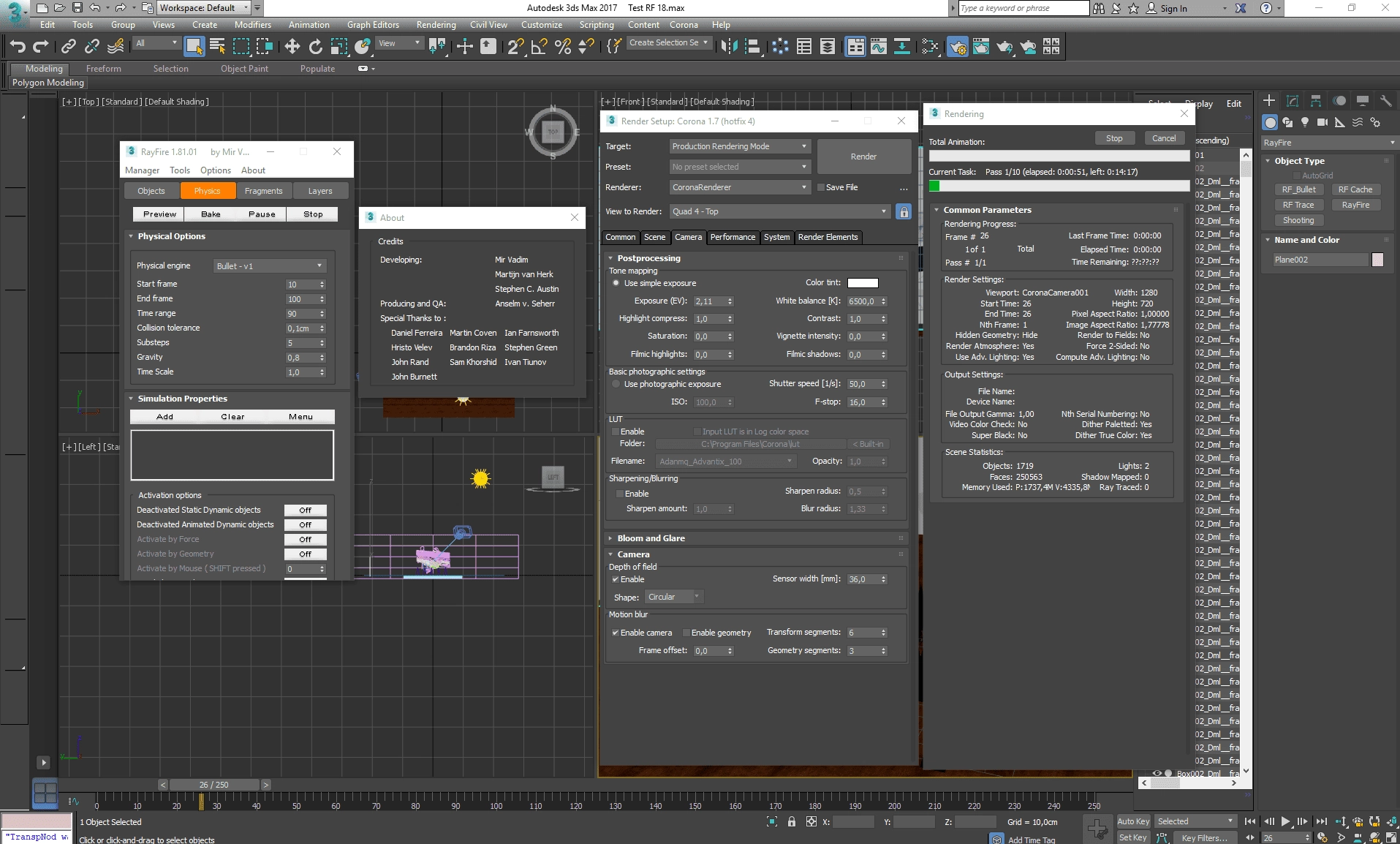Viewport: 1400px width, 844px height.
Task: Choose Rectangular Selection Region tool
Action: 241,47
